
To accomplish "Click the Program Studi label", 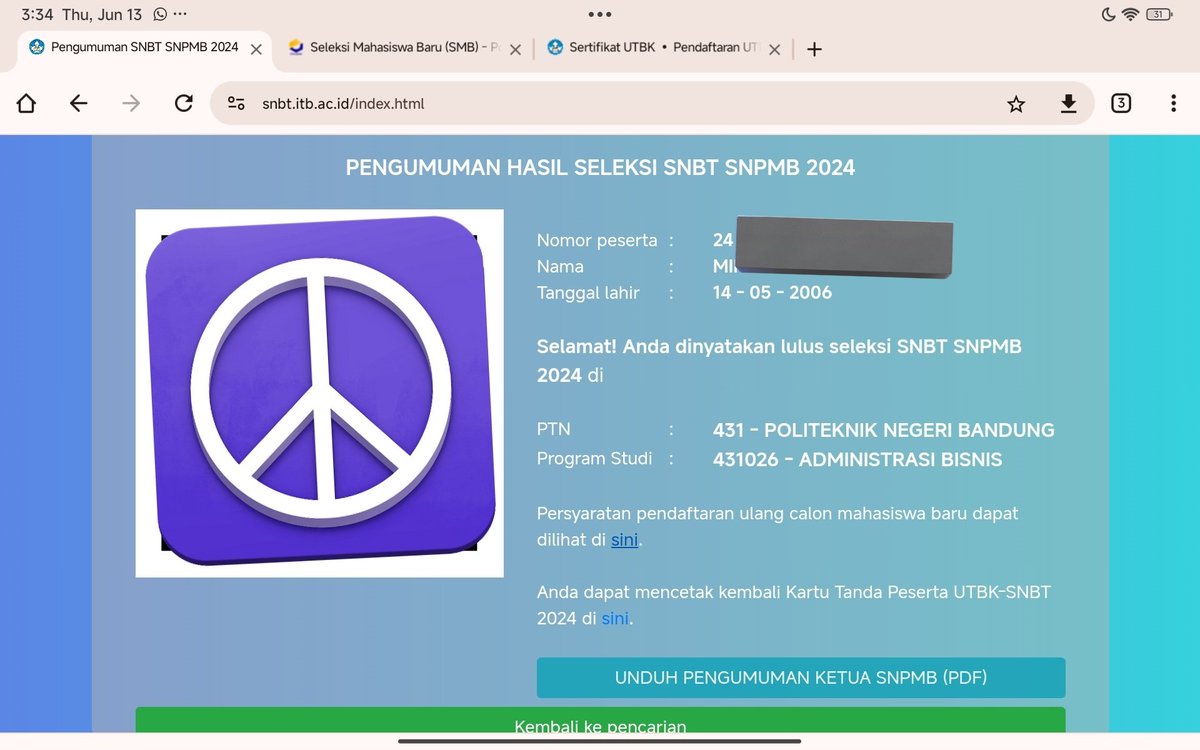I will (594, 459).
